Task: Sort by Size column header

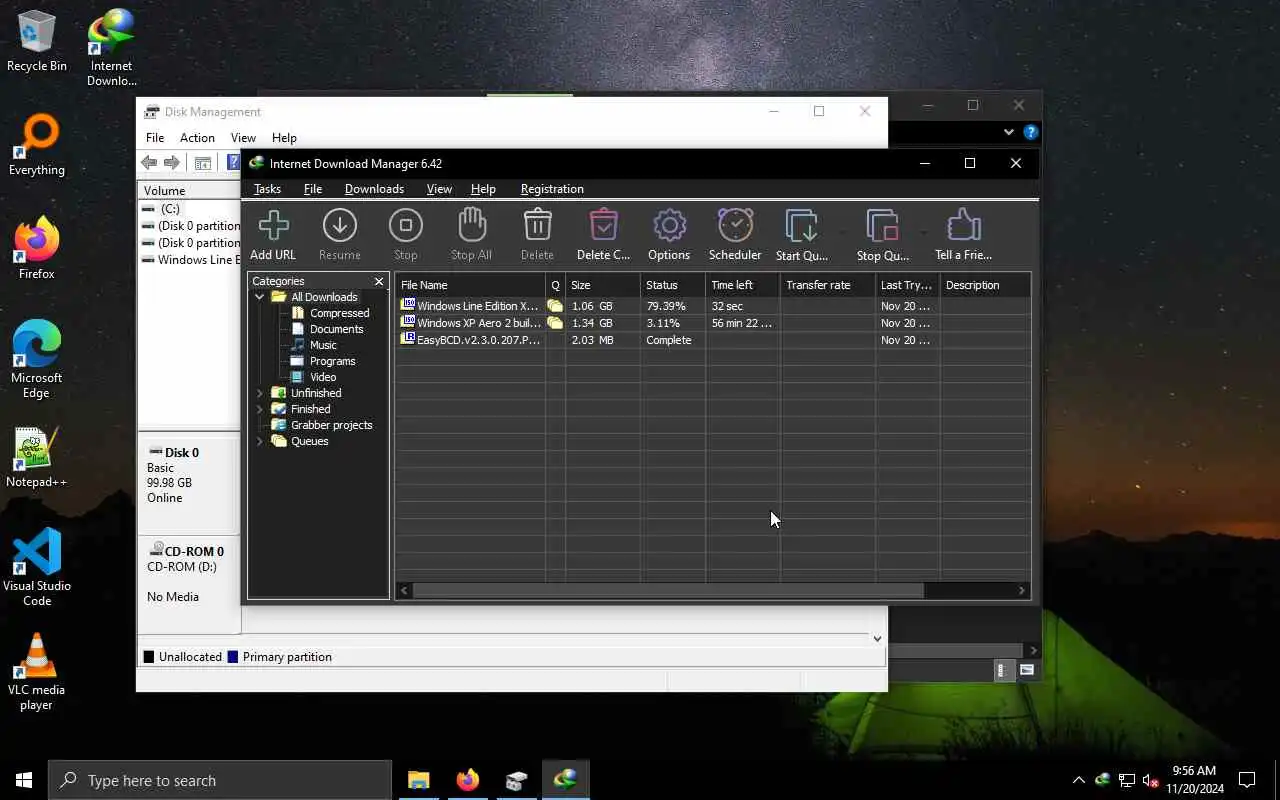Action: [x=603, y=285]
